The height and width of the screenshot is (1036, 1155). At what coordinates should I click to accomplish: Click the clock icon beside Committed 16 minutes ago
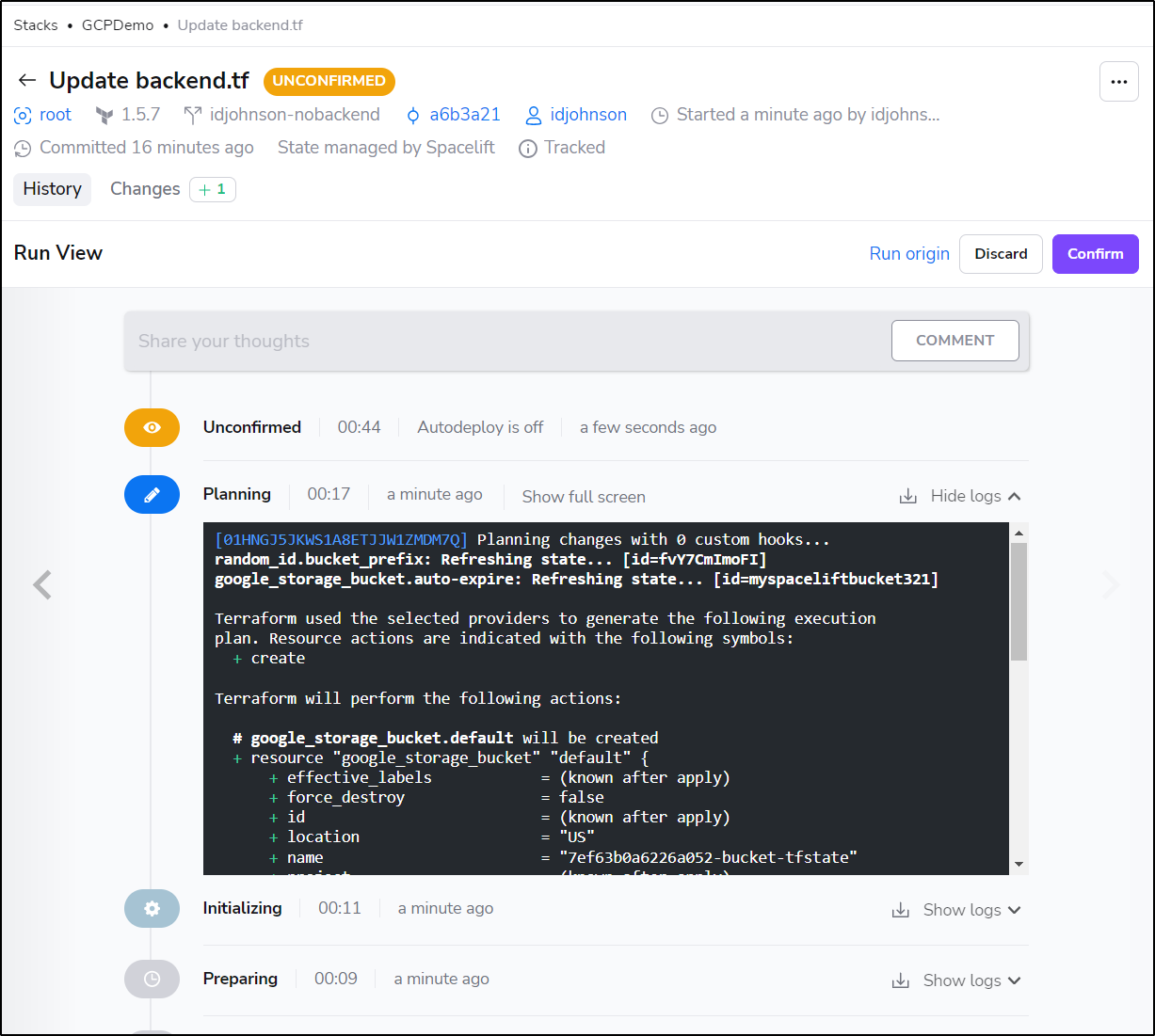coord(23,149)
